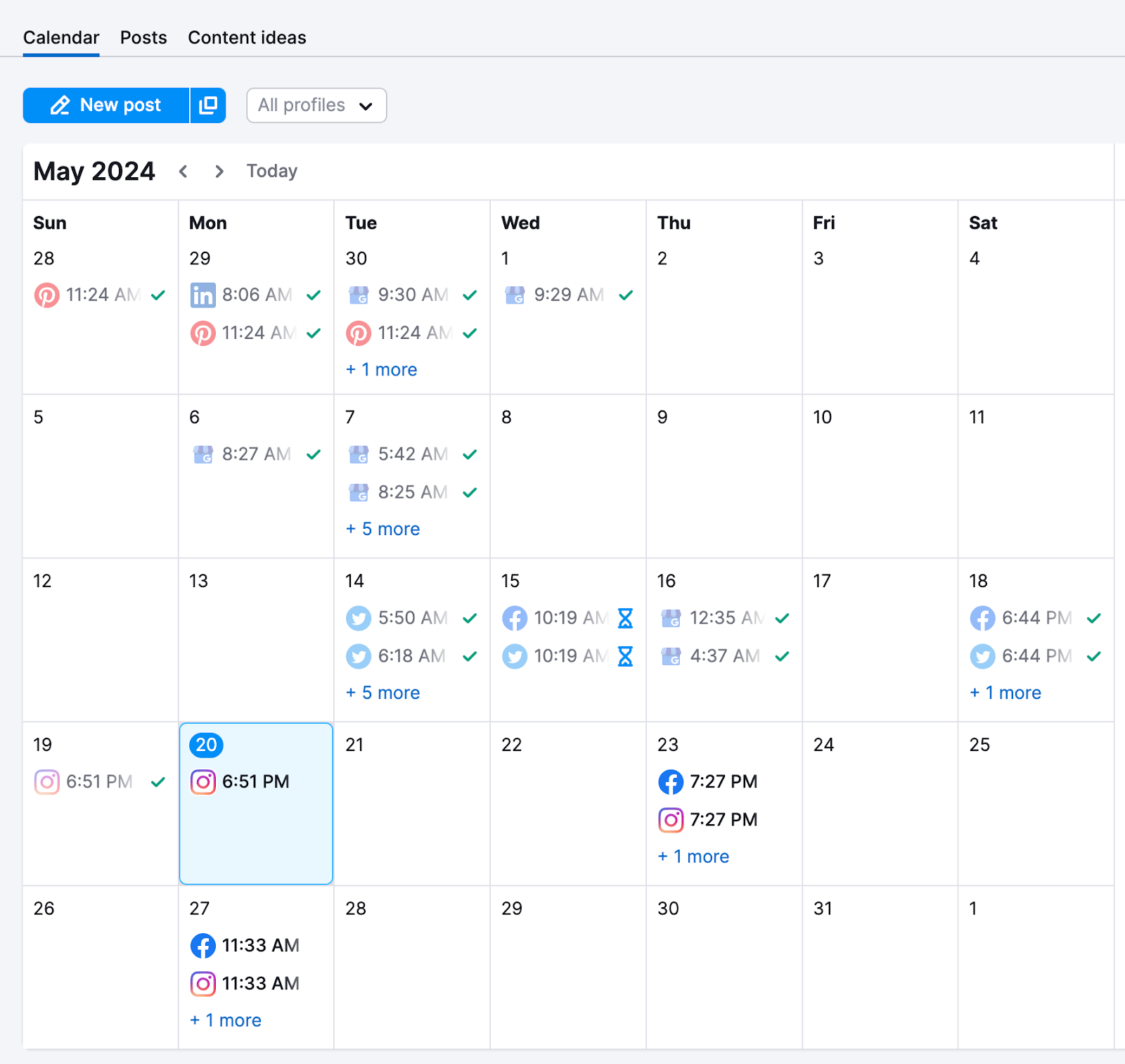Open the LinkedIn post at 8:06 AM on April 29
This screenshot has height=1064, width=1125.
click(255, 295)
